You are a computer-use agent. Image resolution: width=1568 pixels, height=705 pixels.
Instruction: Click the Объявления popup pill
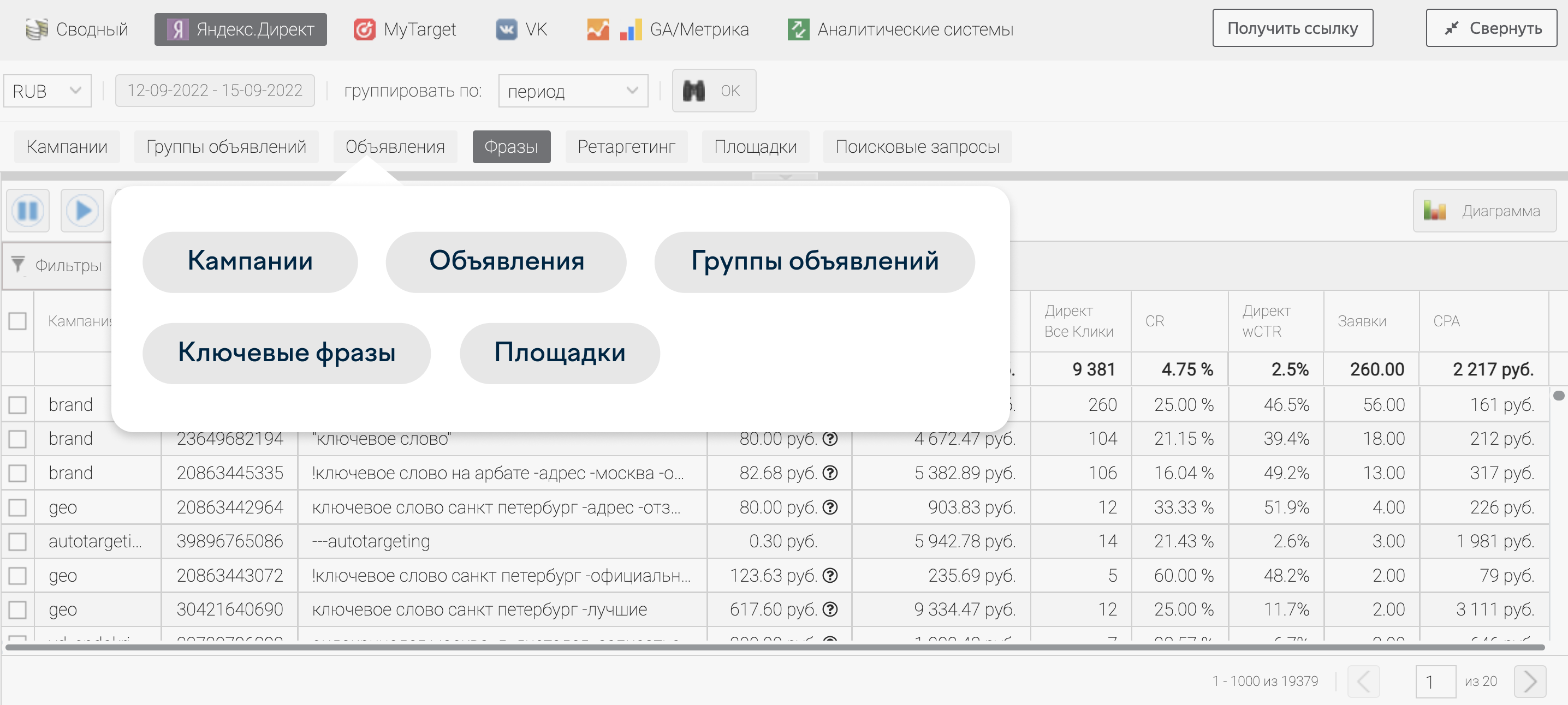507,262
